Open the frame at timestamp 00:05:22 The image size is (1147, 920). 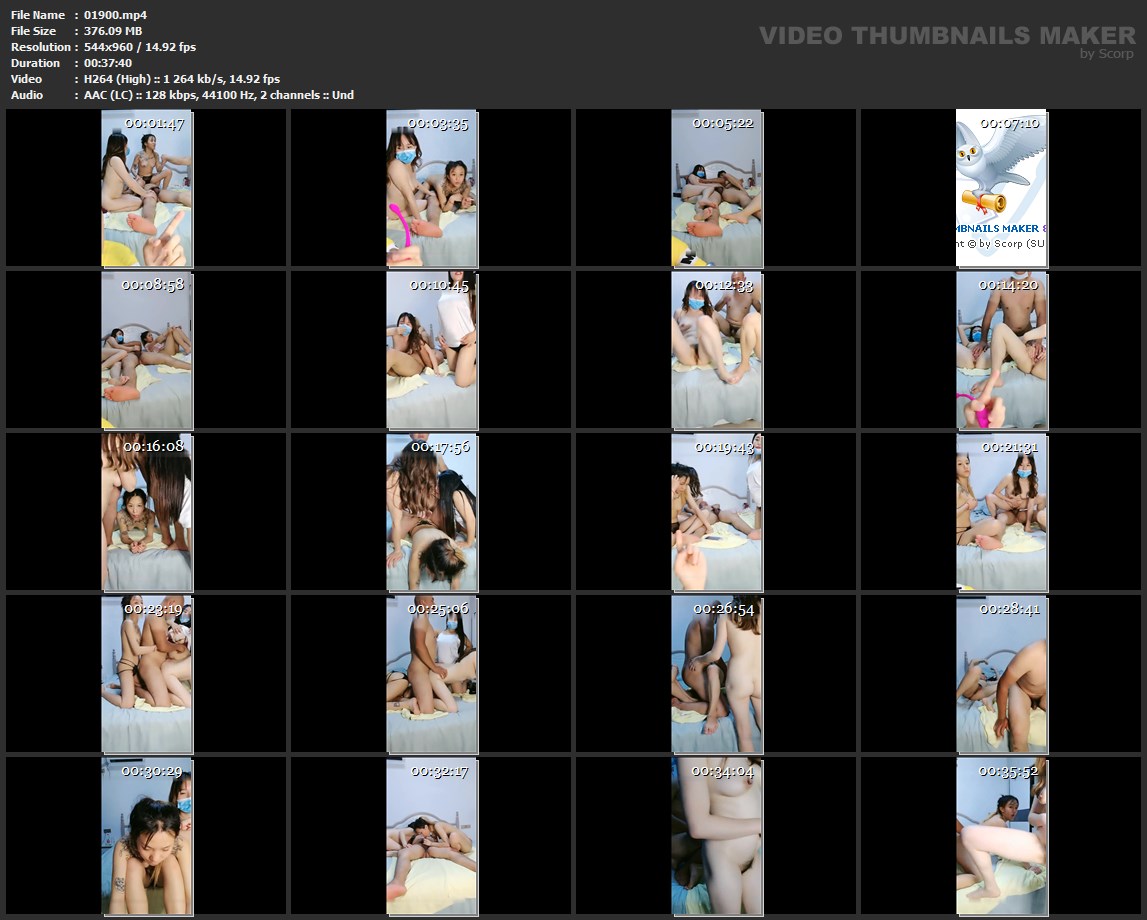pyautogui.click(x=716, y=188)
